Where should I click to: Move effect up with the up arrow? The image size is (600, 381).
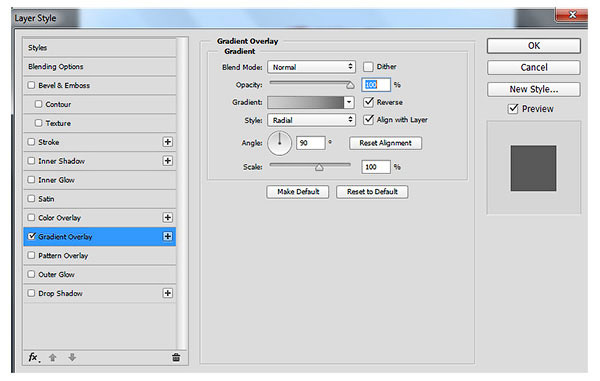53,358
